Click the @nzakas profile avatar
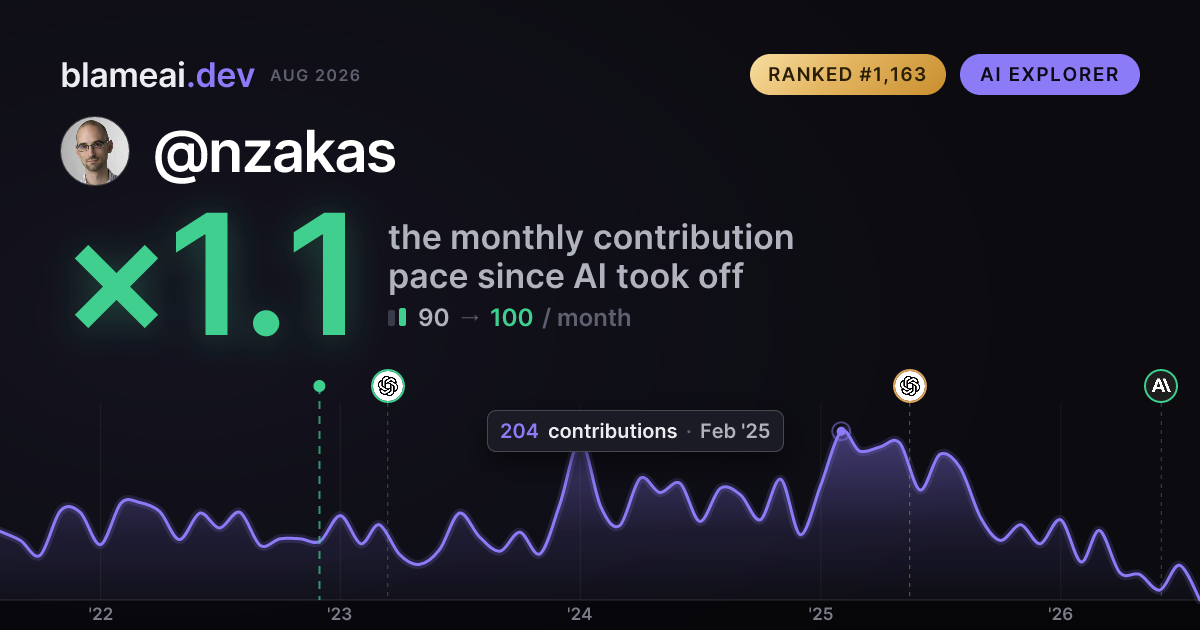Viewport: 1200px width, 630px height. (95, 151)
